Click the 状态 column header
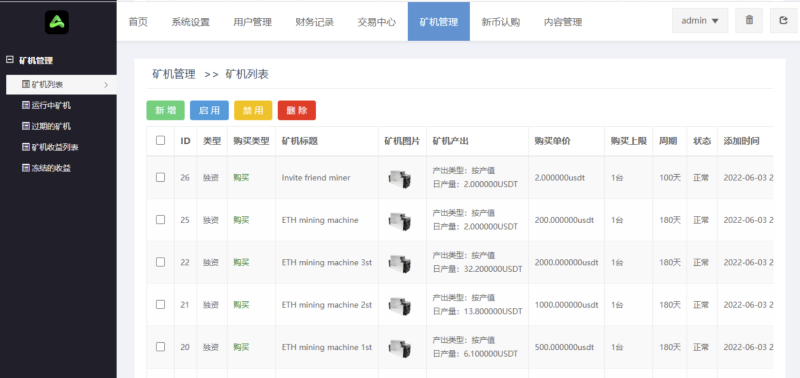Screen dimensions: 800x378 (x=702, y=141)
